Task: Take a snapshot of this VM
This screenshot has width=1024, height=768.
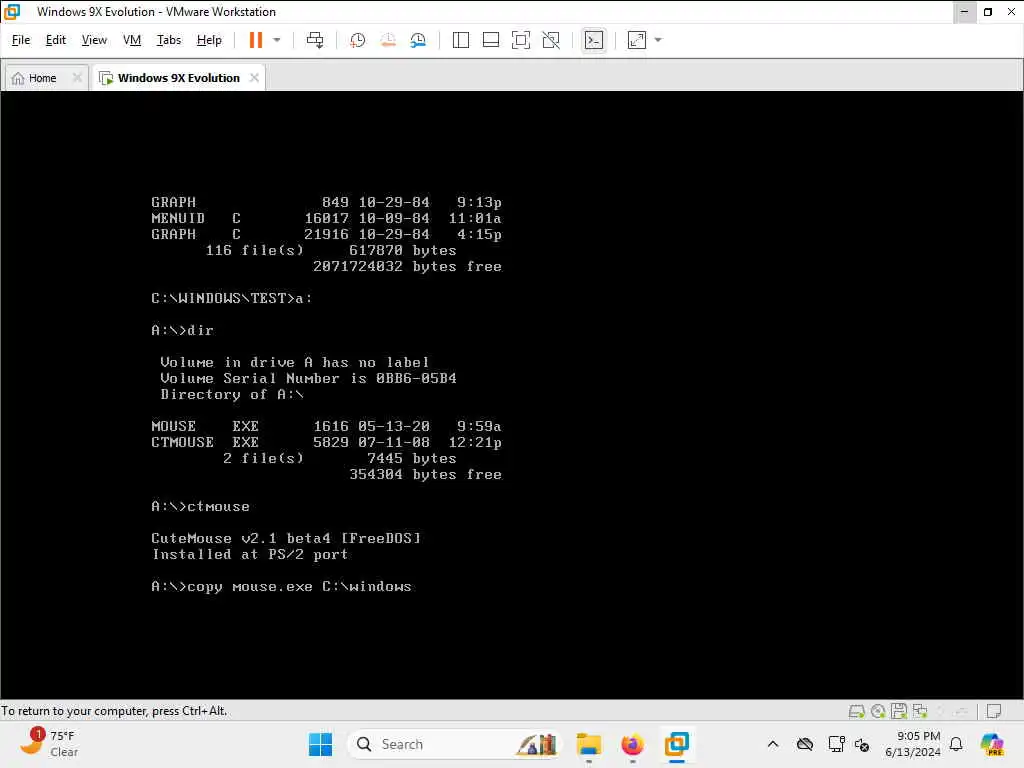Action: [x=357, y=40]
